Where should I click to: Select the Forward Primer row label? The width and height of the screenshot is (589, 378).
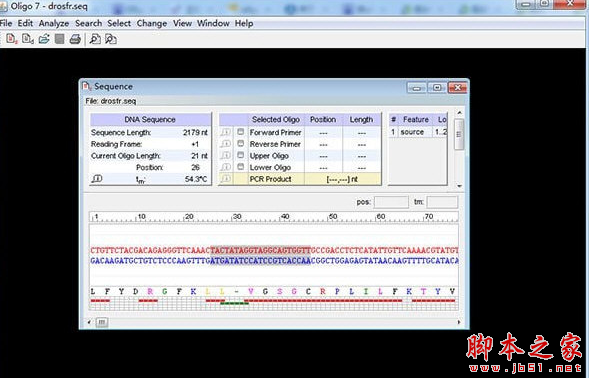275,132
